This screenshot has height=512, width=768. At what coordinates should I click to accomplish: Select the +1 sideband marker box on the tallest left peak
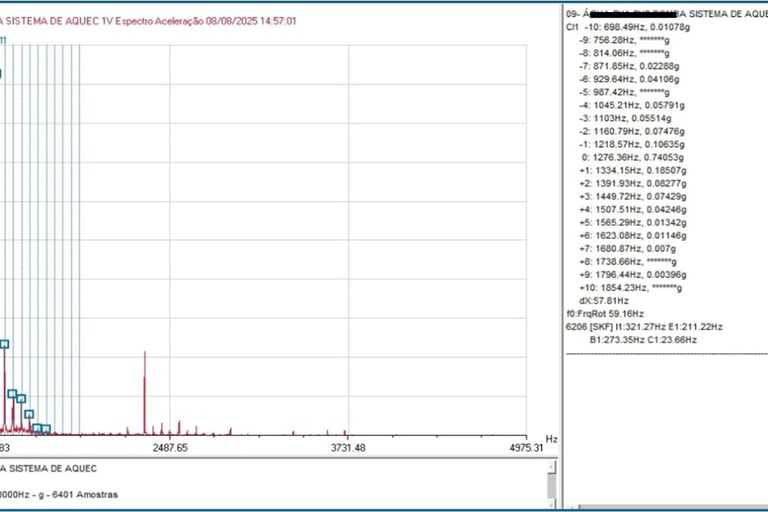tap(4, 344)
